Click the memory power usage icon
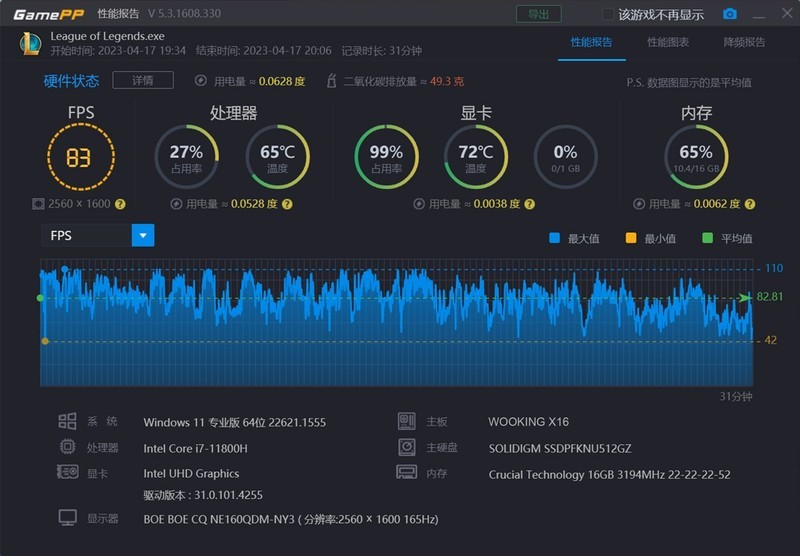 (x=639, y=204)
